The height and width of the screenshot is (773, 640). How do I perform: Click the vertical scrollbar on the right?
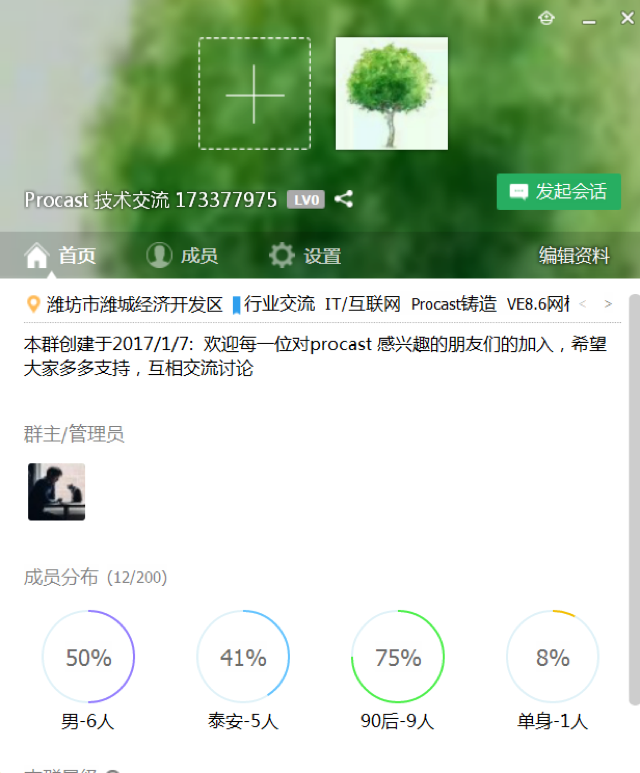(635, 500)
